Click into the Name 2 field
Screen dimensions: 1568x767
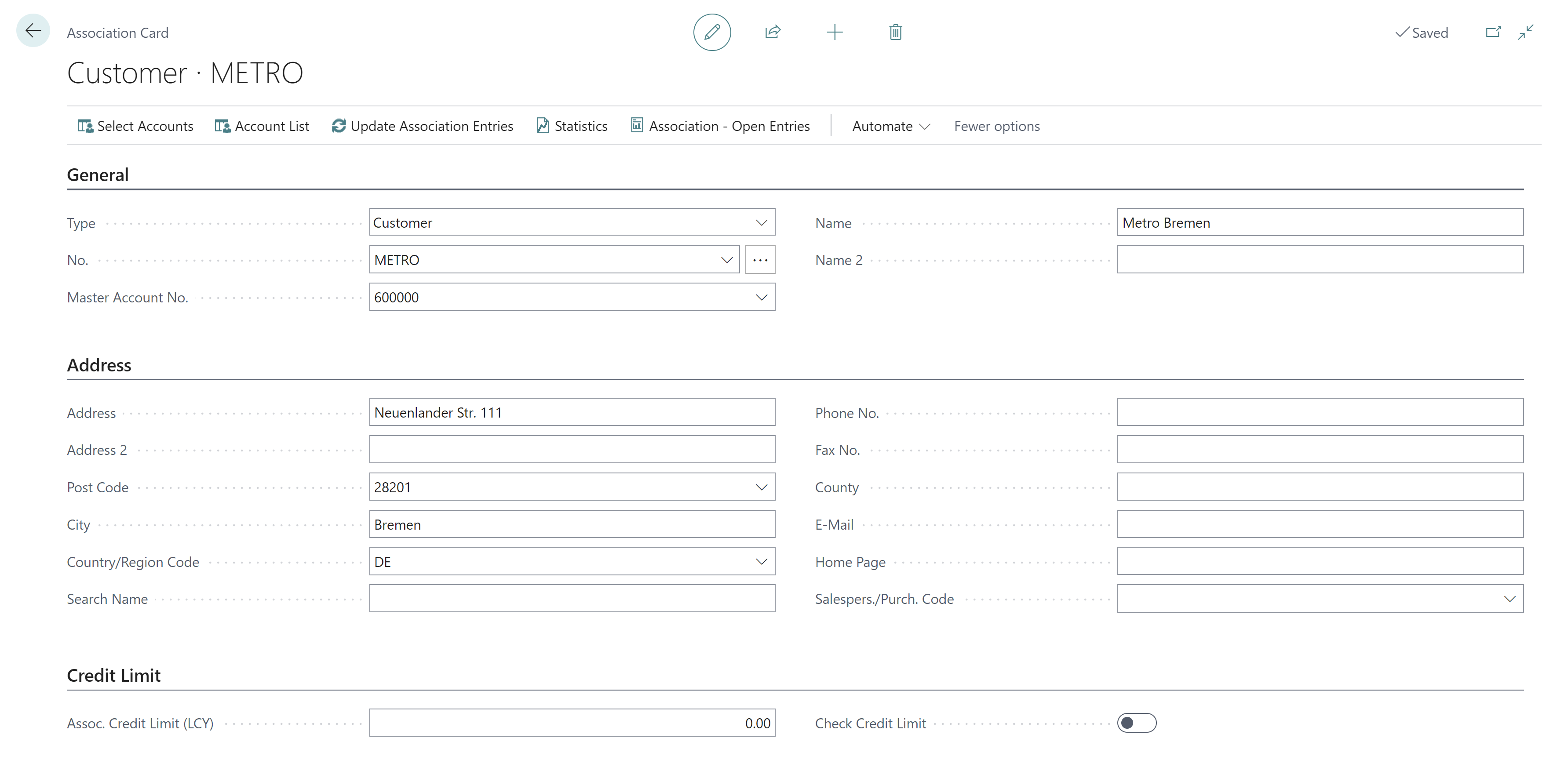pos(1320,260)
